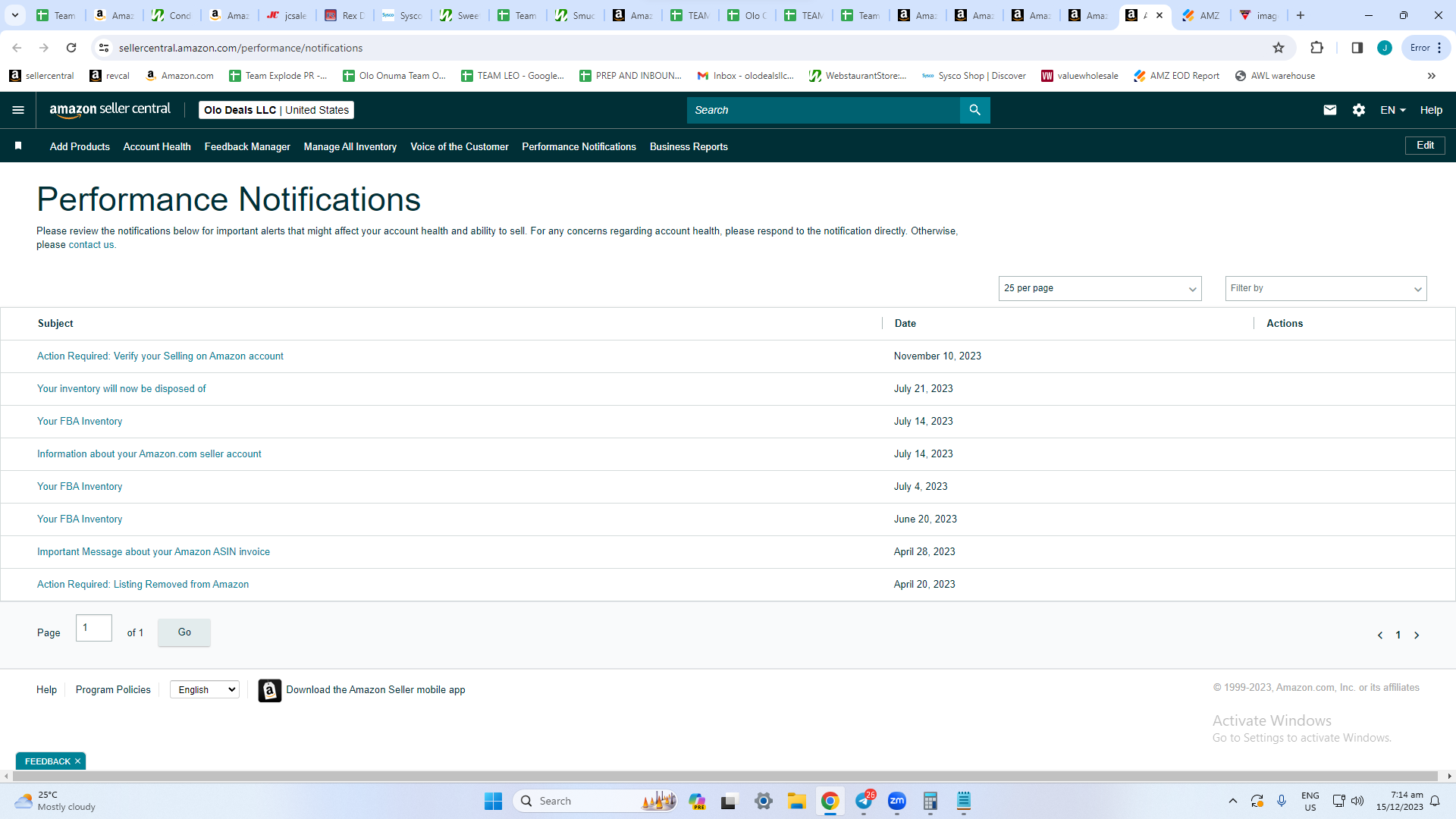Click the browser address bar URL
This screenshot has width=1456, height=819.
(x=241, y=48)
